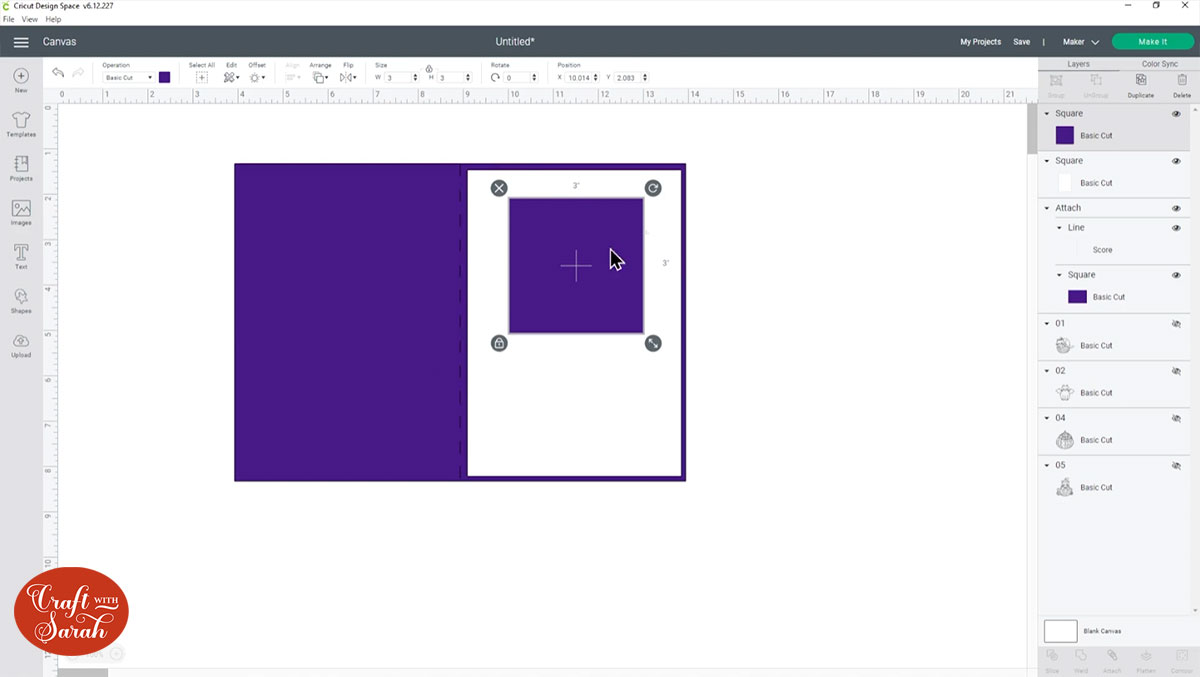Click the Make It button
The width and height of the screenshot is (1200, 677).
pos(1152,42)
